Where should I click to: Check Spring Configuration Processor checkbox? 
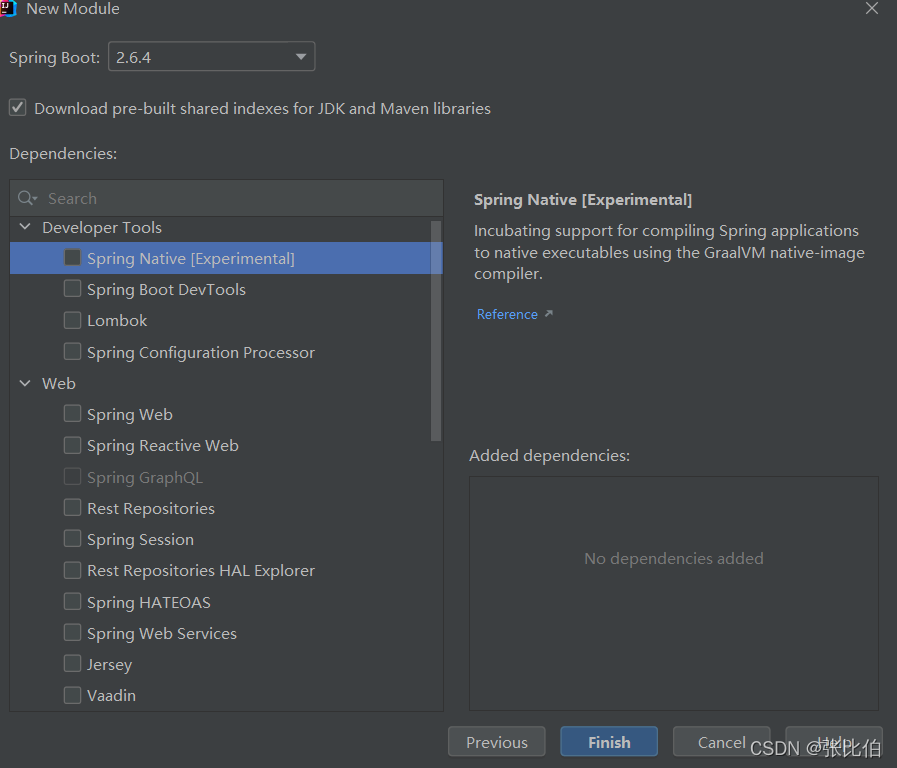[73, 351]
